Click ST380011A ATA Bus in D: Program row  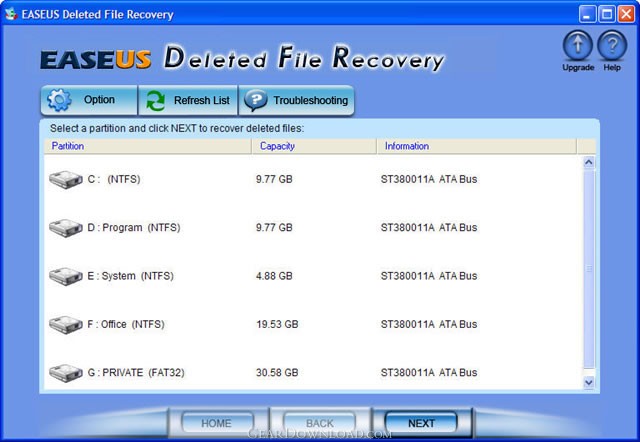coord(429,227)
